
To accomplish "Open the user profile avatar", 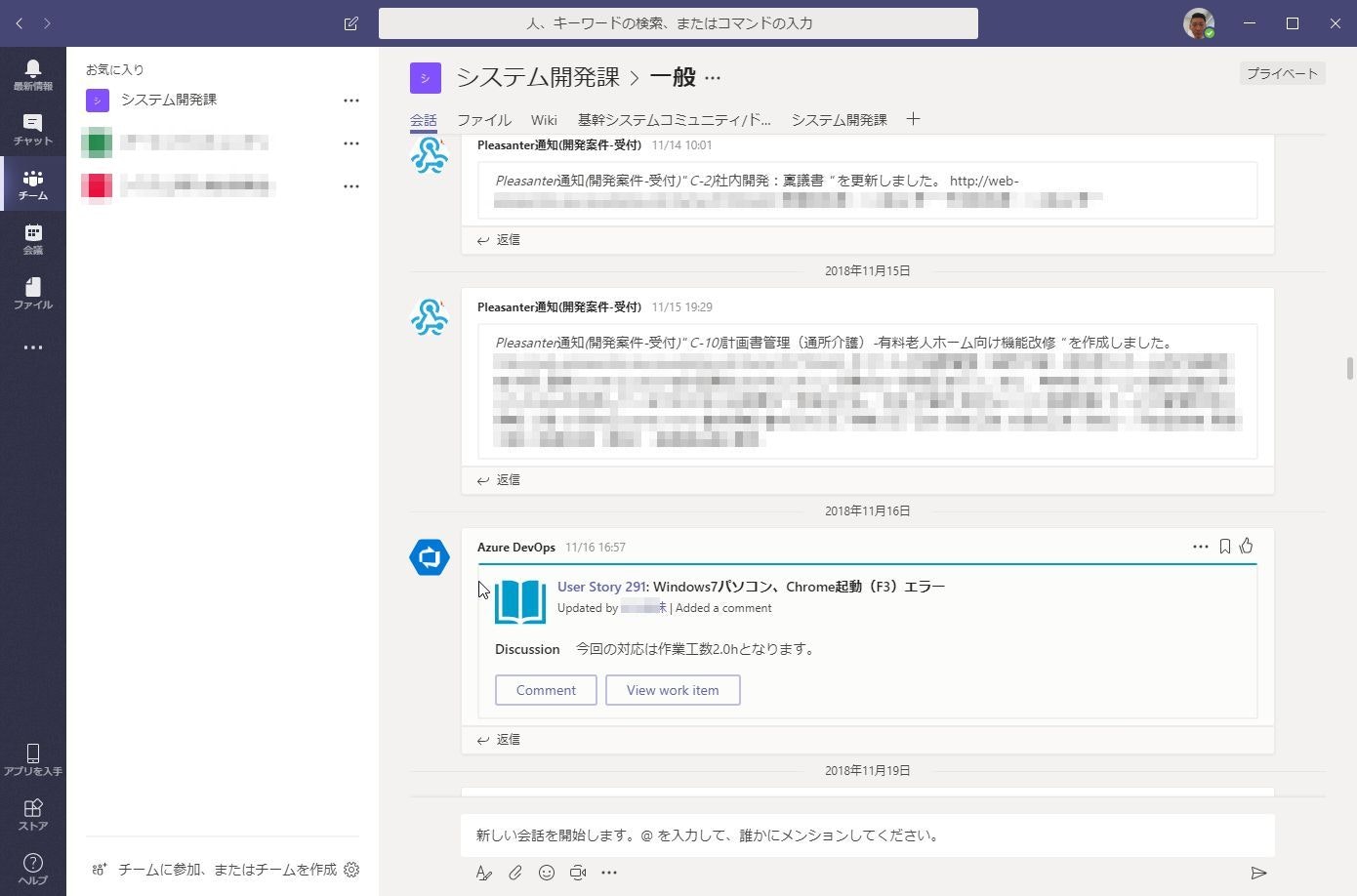I will 1199,23.
